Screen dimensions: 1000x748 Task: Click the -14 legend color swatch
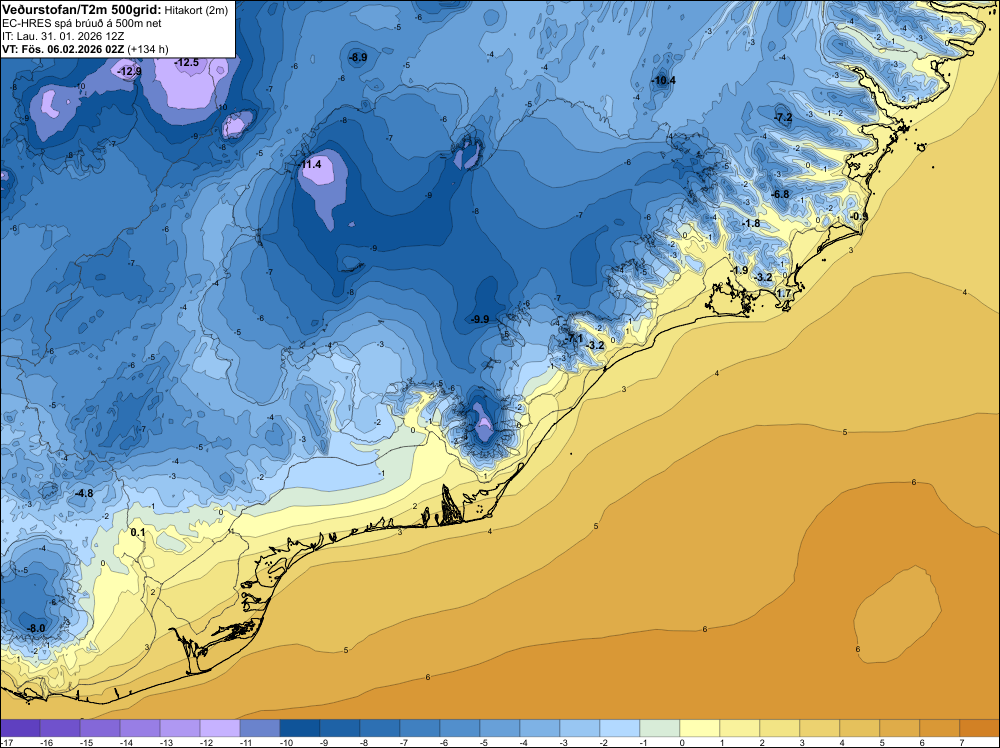click(140, 728)
